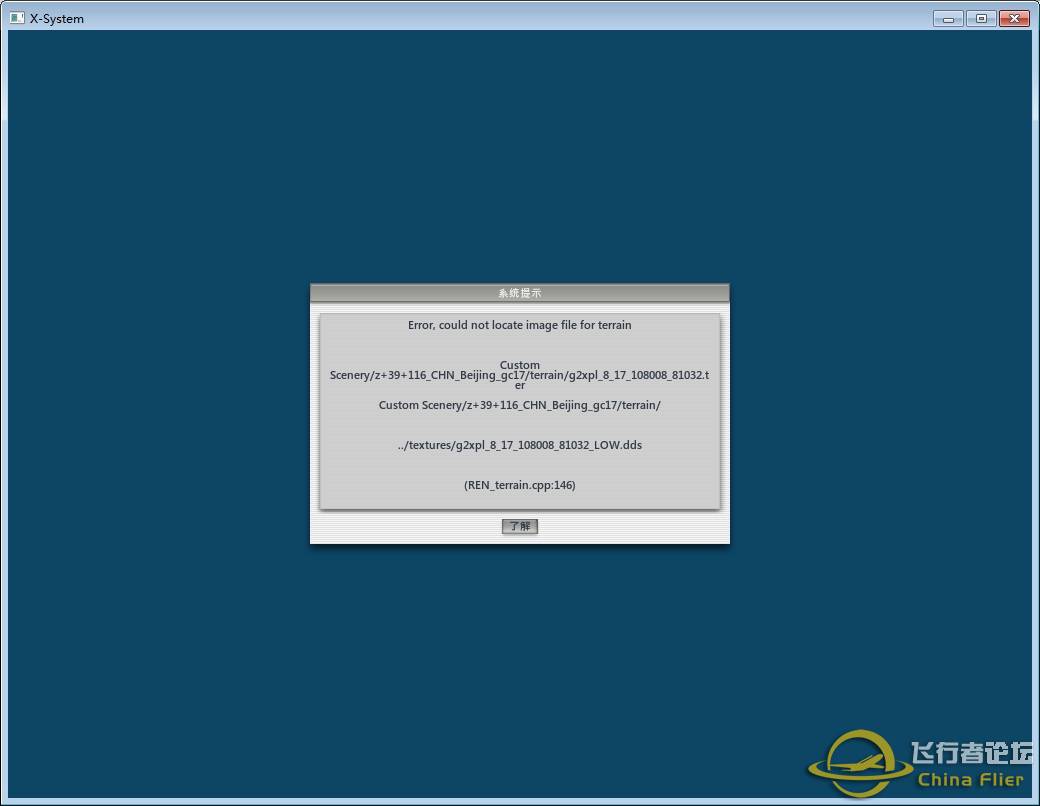Click the 了解 button to dismiss error
The height and width of the screenshot is (806, 1040).
[x=519, y=526]
